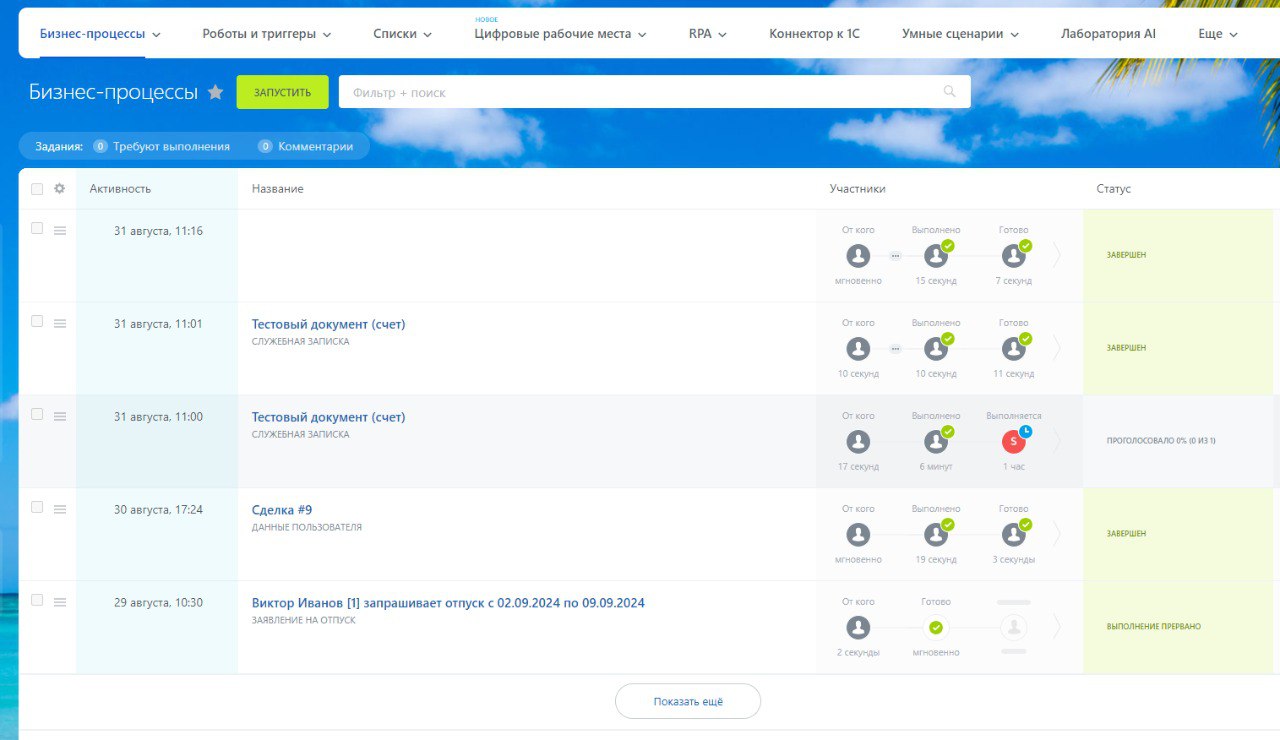Screen dimensions: 1280x740
Task: Open grid settings gear icon
Action: (59, 188)
